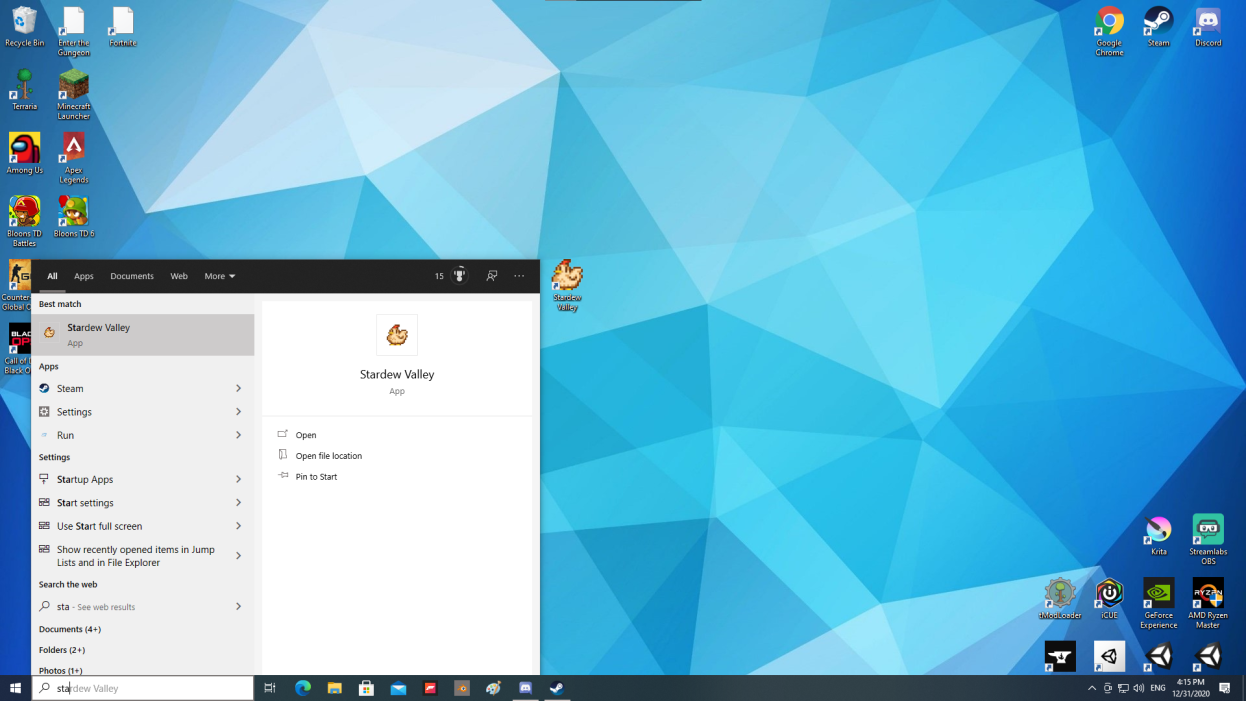The image size is (1246, 701).
Task: Select the Discord desktop shortcut
Action: (1208, 26)
